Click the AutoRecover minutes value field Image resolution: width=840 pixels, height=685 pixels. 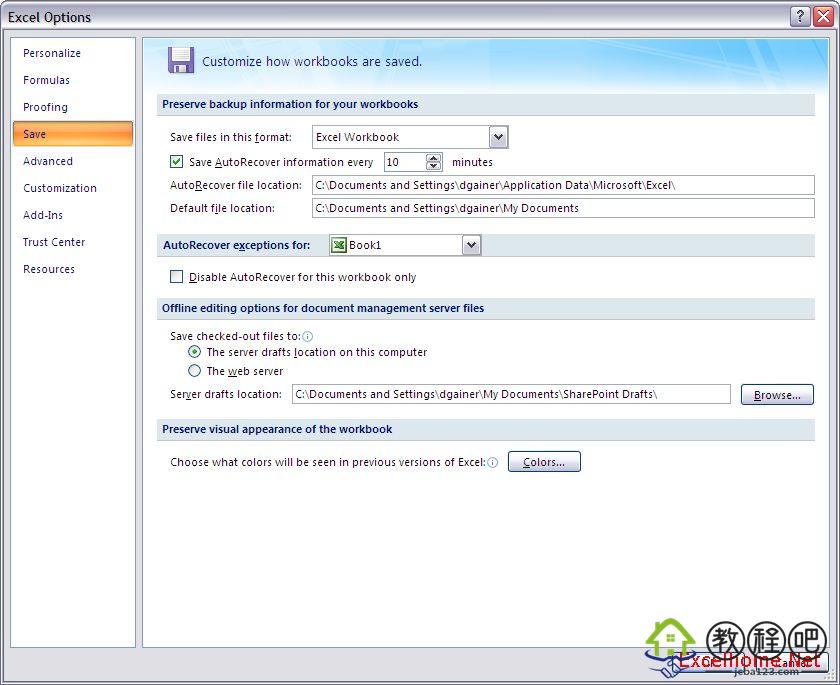tap(405, 162)
